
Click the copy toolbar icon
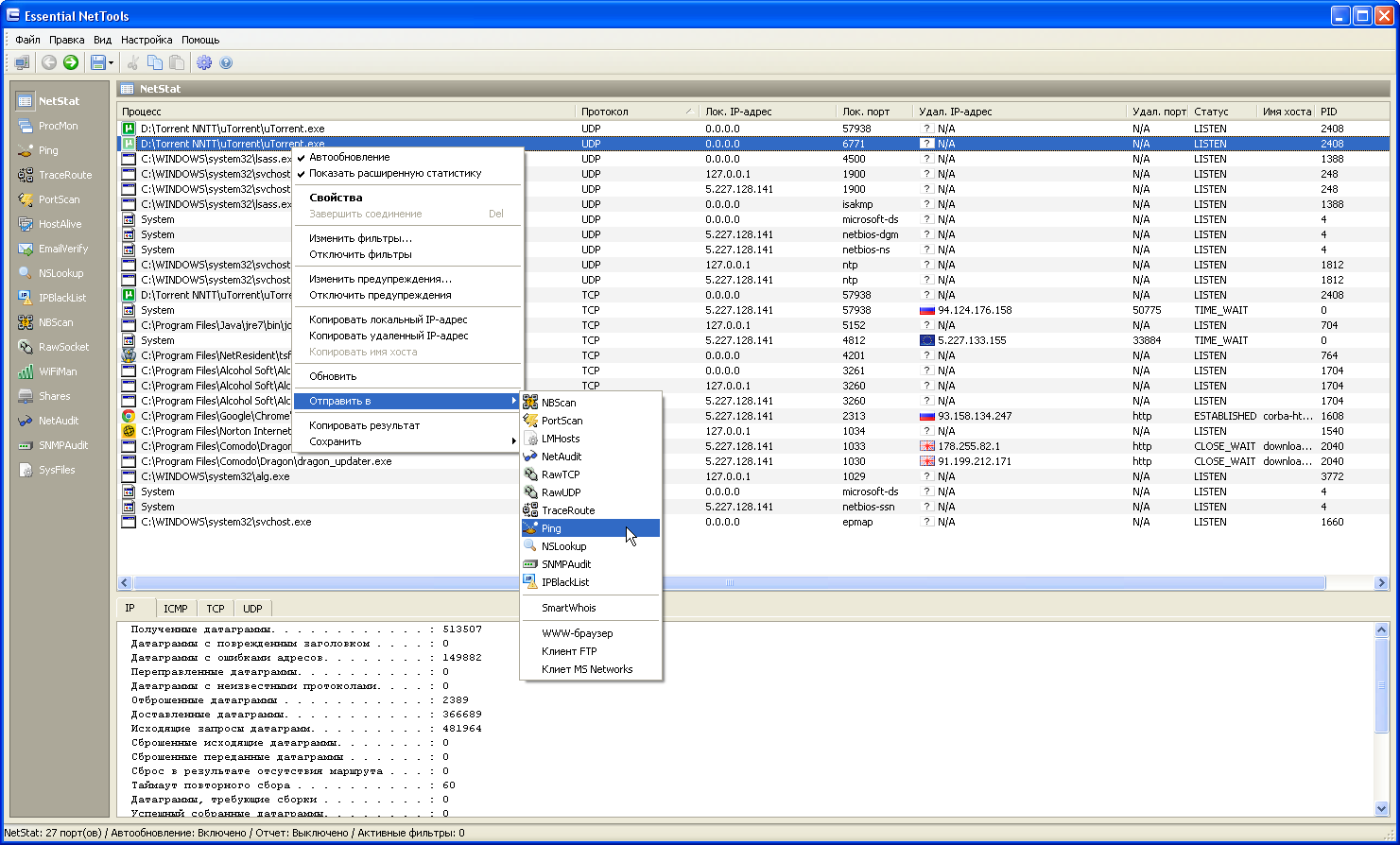click(x=155, y=62)
